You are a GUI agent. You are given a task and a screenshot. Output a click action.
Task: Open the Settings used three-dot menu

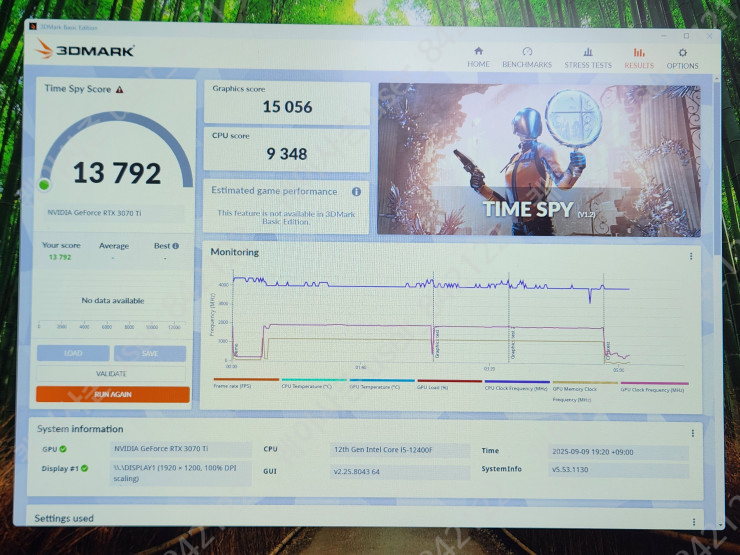[694, 521]
